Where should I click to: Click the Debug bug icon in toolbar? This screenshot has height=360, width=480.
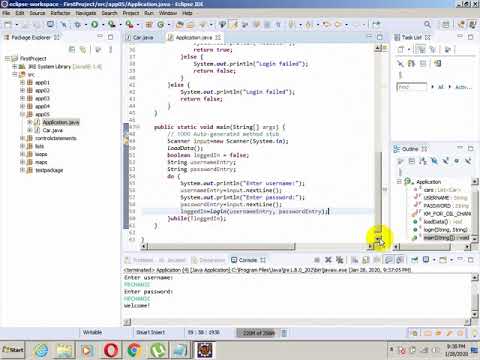coord(78,24)
